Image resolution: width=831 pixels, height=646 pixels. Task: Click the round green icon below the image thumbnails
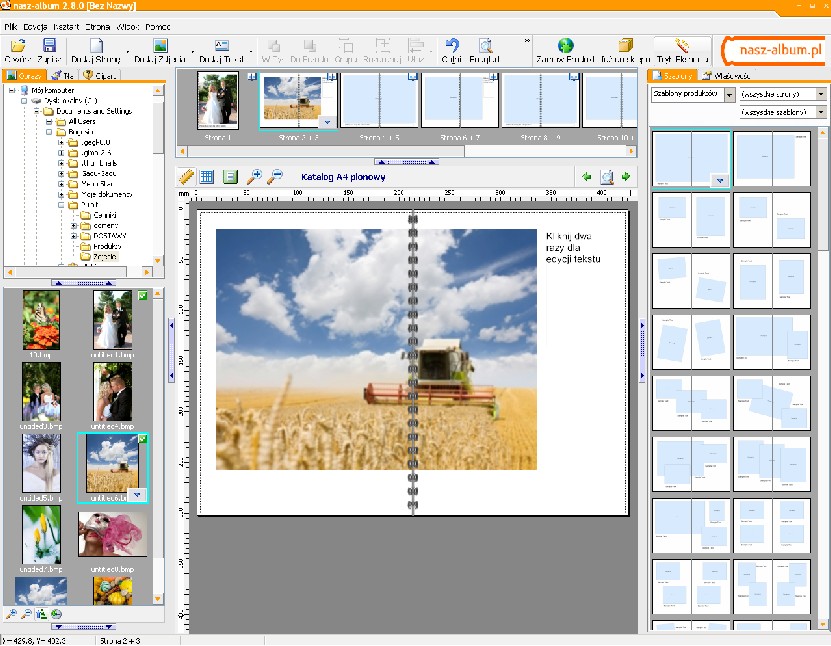click(x=56, y=614)
